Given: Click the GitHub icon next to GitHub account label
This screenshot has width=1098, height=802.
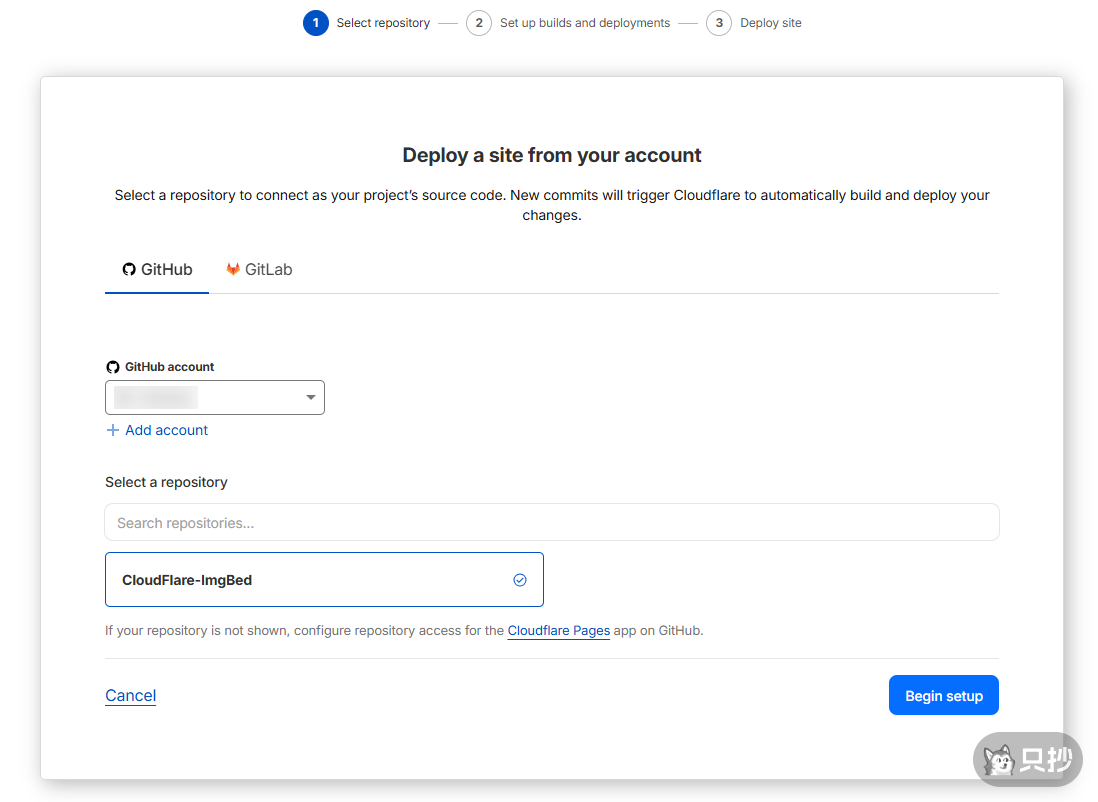Looking at the screenshot, I should tap(113, 367).
